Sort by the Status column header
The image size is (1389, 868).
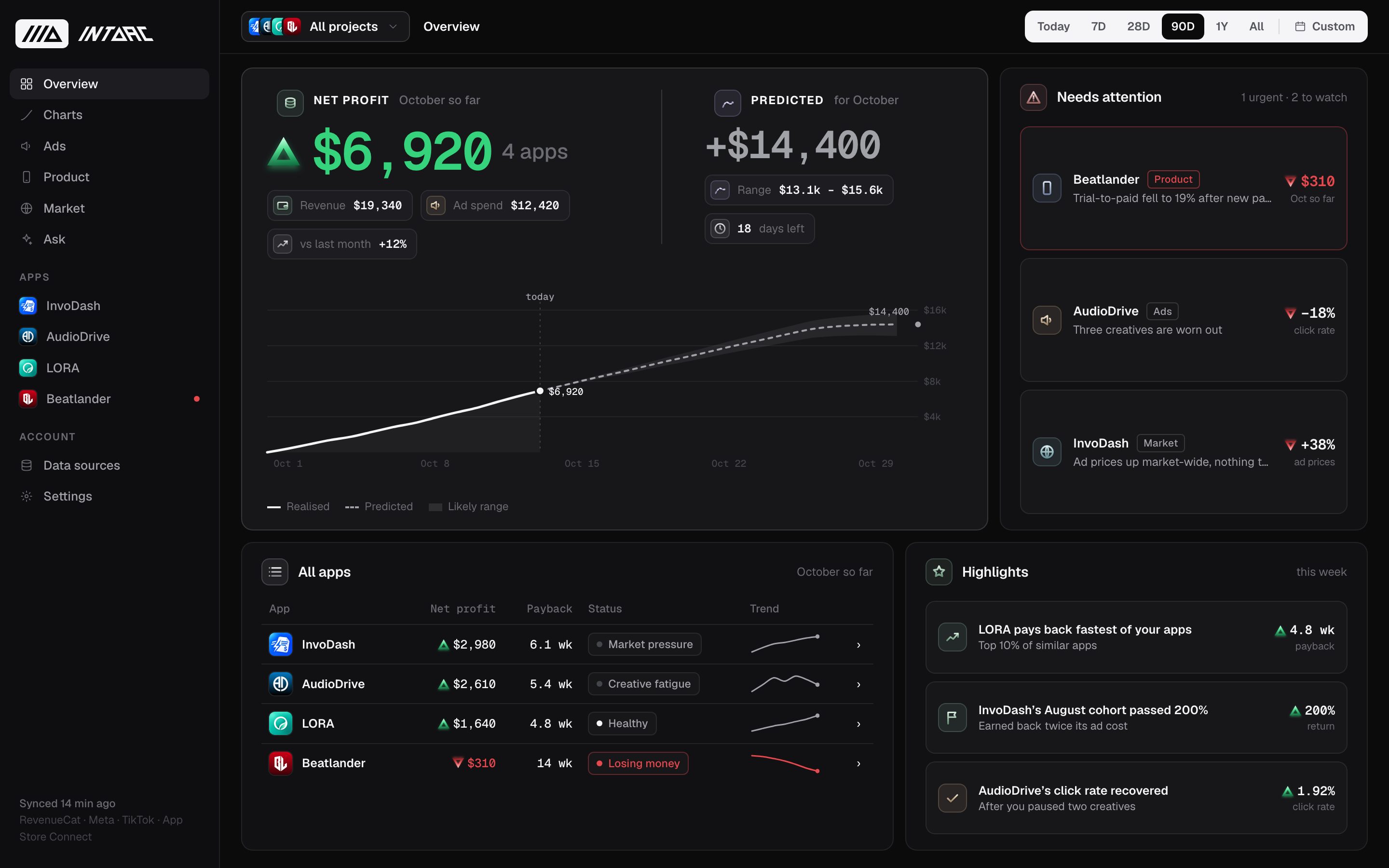click(x=604, y=609)
